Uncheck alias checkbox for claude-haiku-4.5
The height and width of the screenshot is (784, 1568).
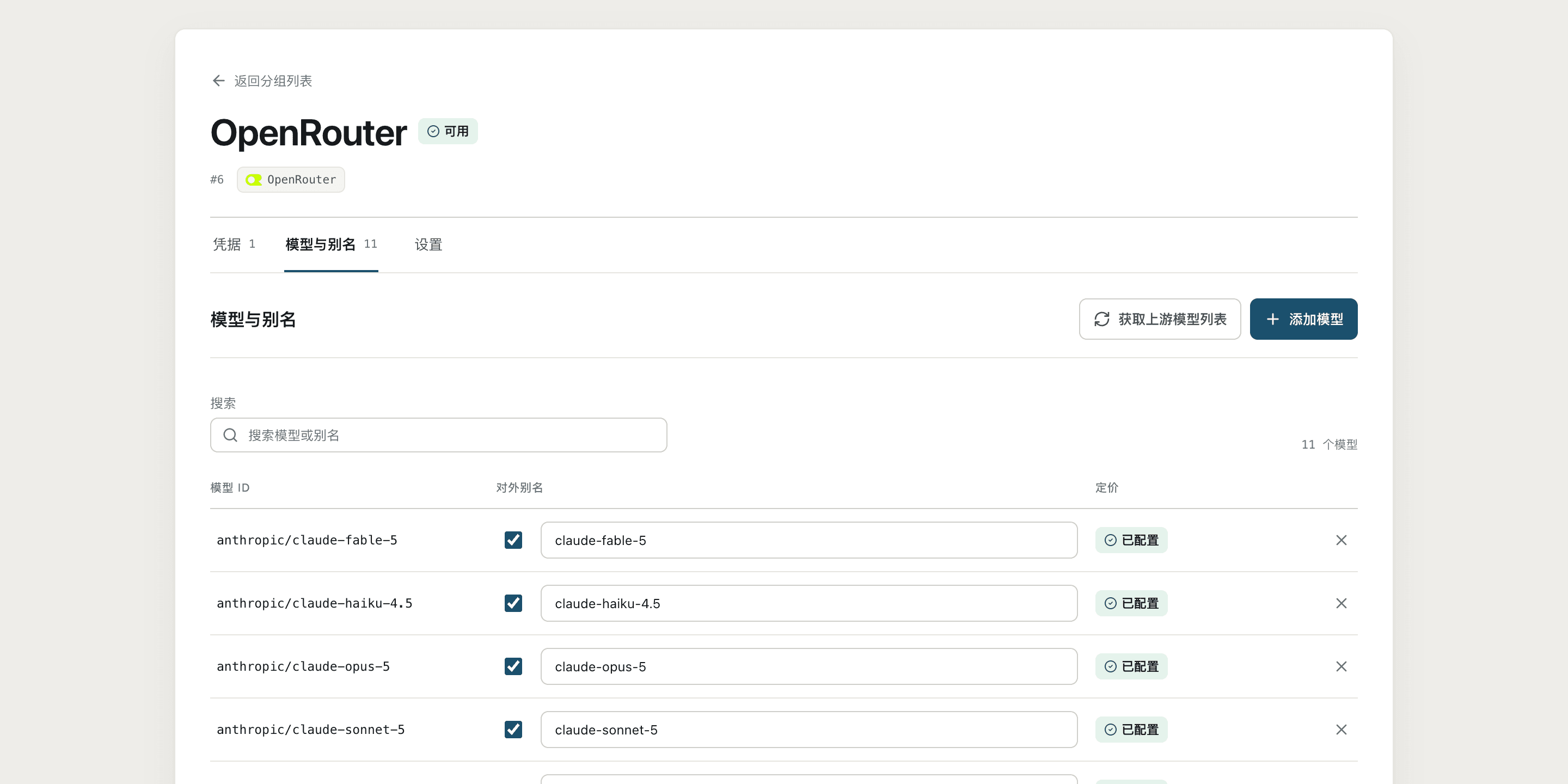tap(513, 603)
